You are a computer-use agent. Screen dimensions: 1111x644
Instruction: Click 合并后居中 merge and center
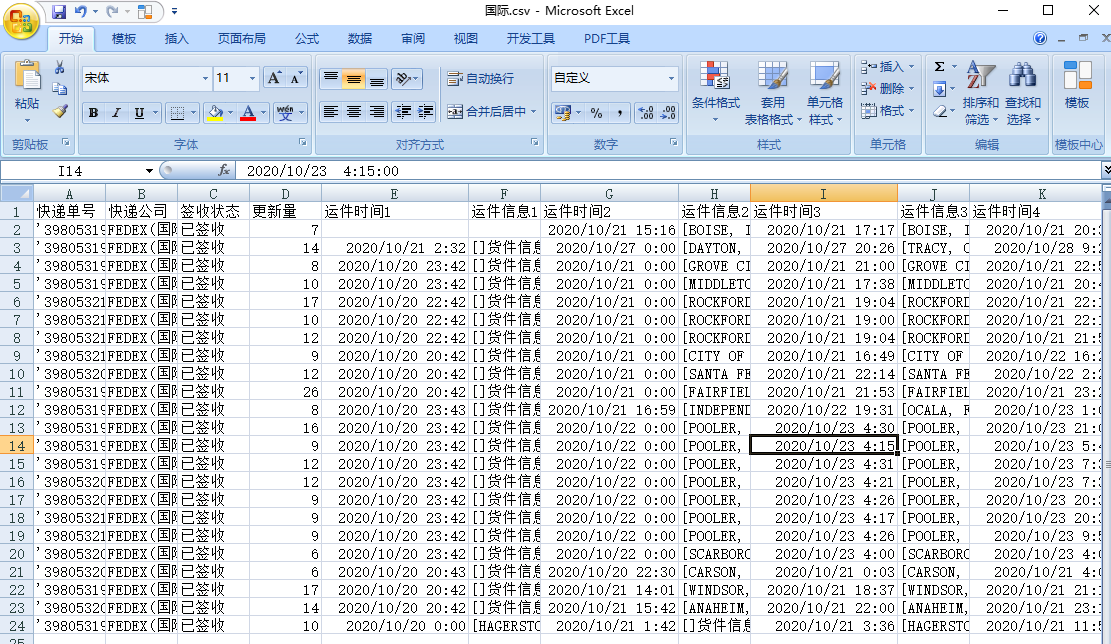point(492,111)
